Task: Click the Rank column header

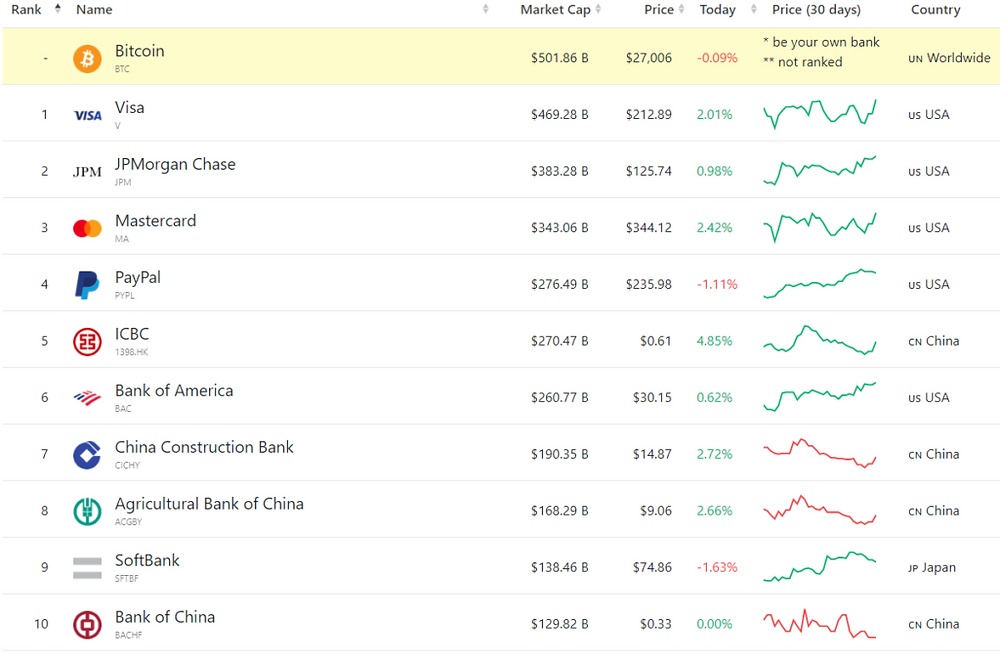Action: [26, 10]
